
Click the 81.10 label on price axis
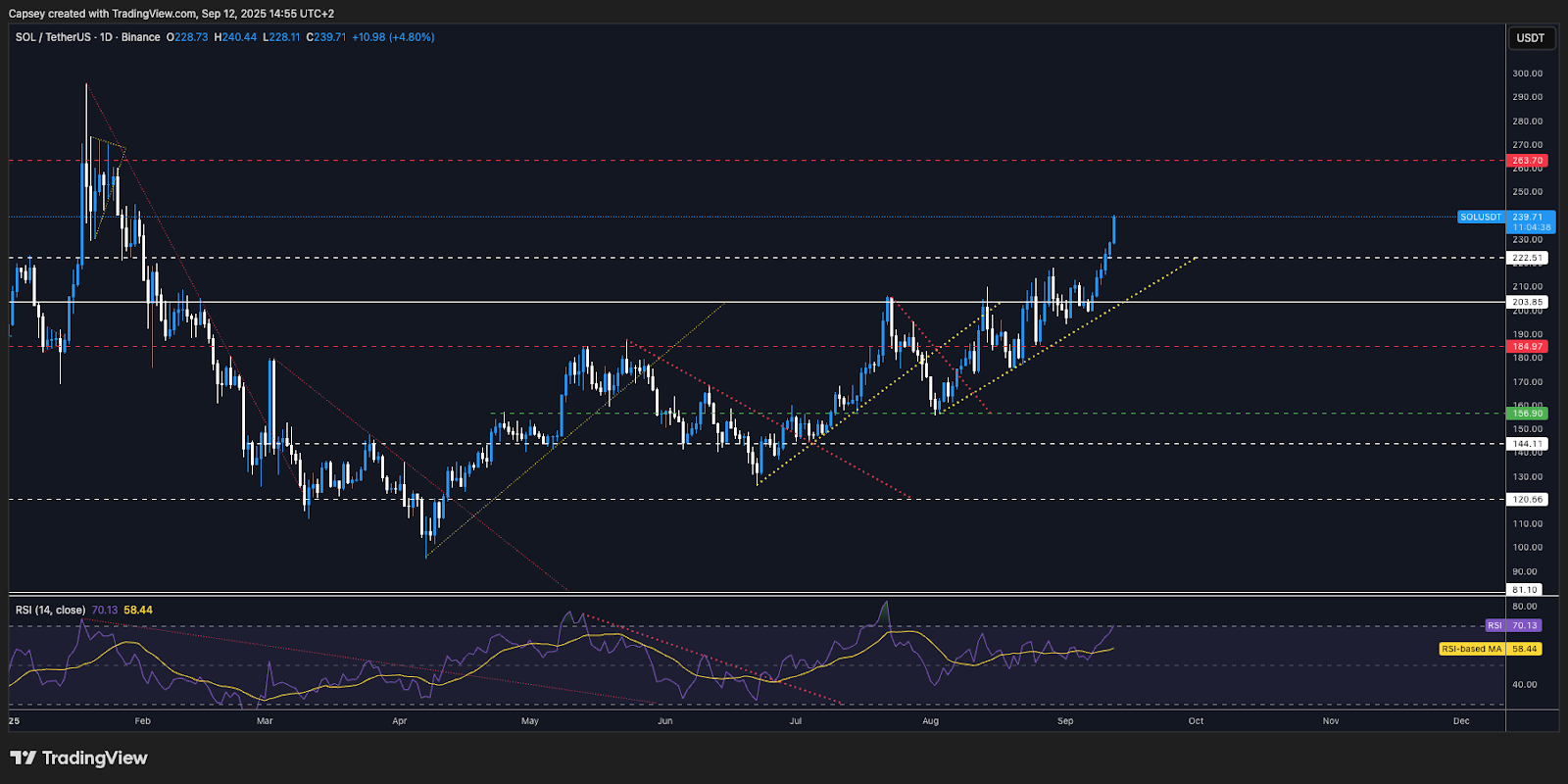pyautogui.click(x=1525, y=590)
